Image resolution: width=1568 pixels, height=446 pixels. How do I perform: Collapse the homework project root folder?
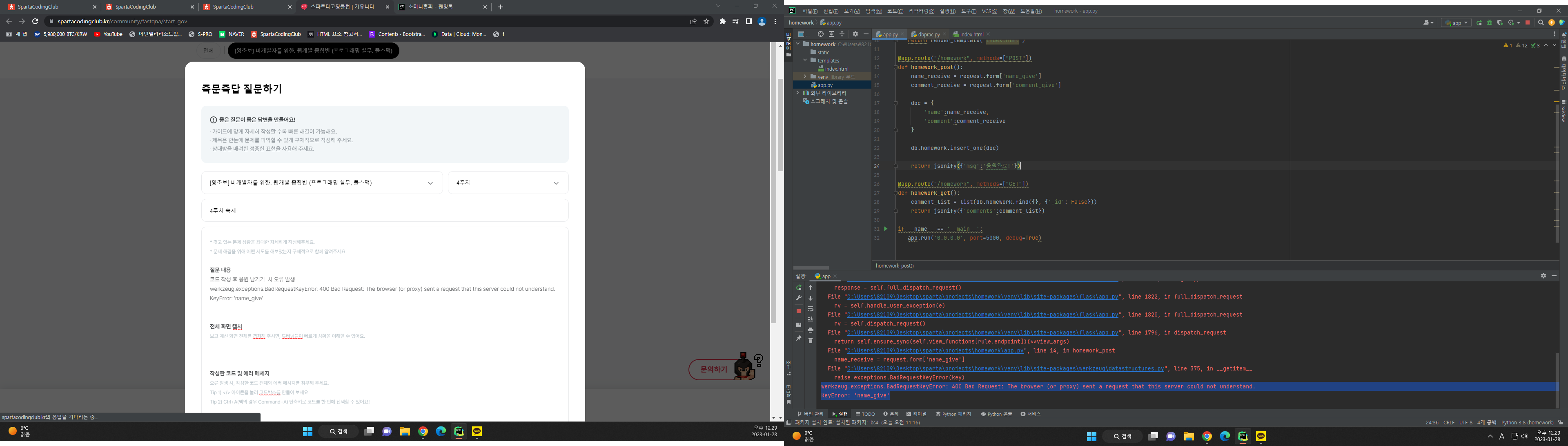click(797, 44)
